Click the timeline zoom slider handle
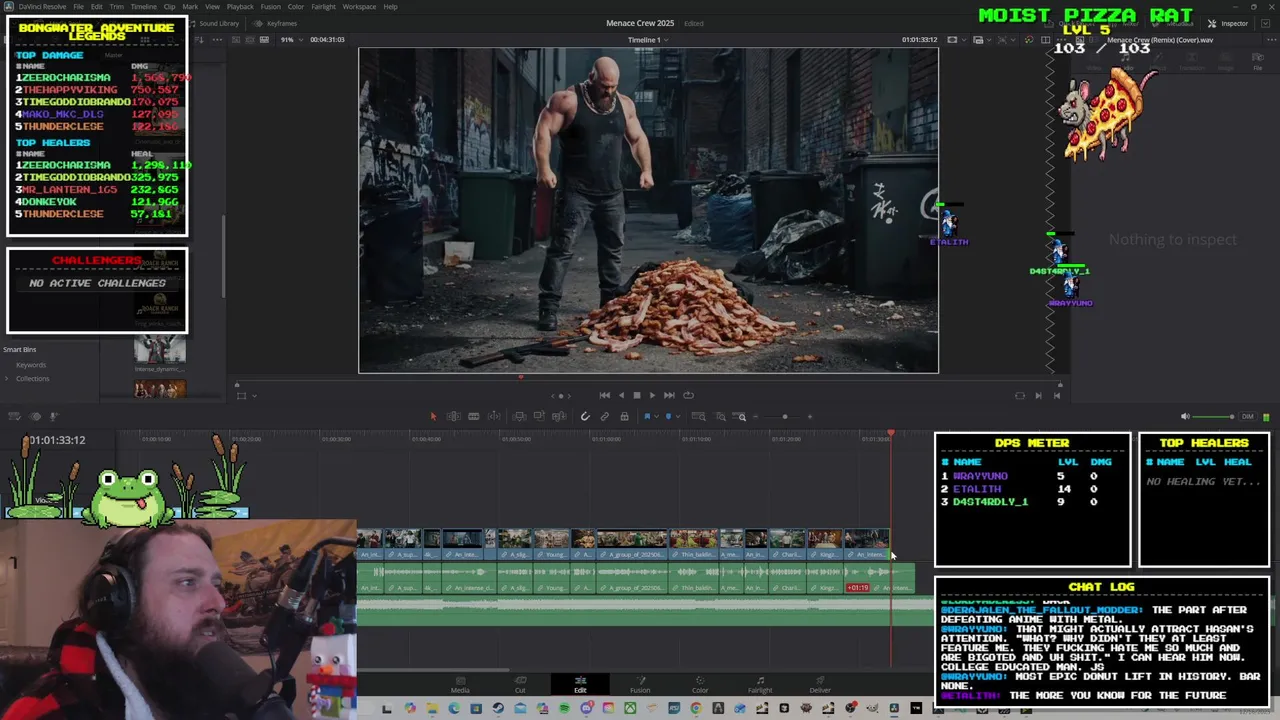This screenshot has height=720, width=1280. pyautogui.click(x=785, y=417)
